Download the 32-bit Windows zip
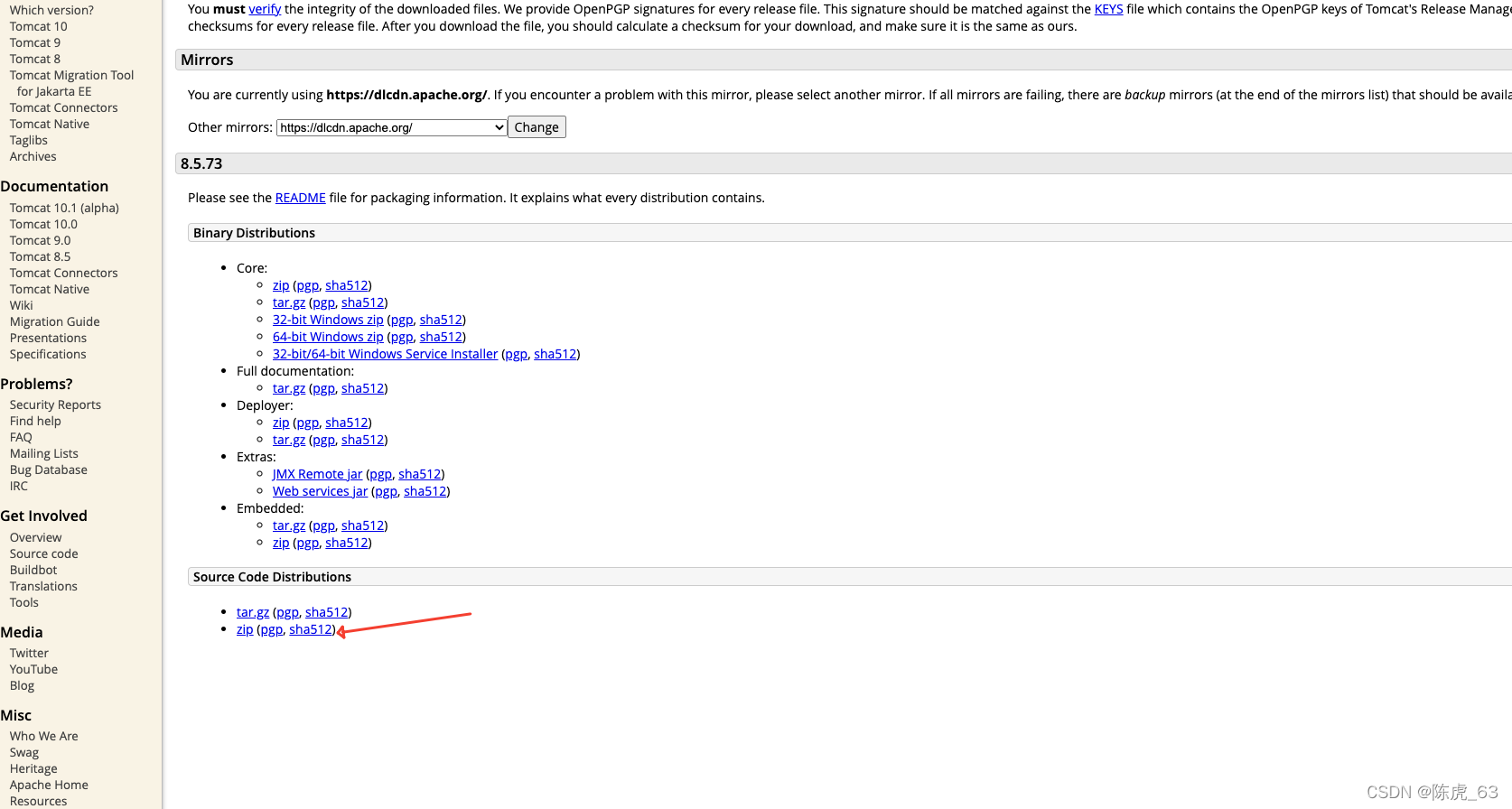 pos(328,320)
